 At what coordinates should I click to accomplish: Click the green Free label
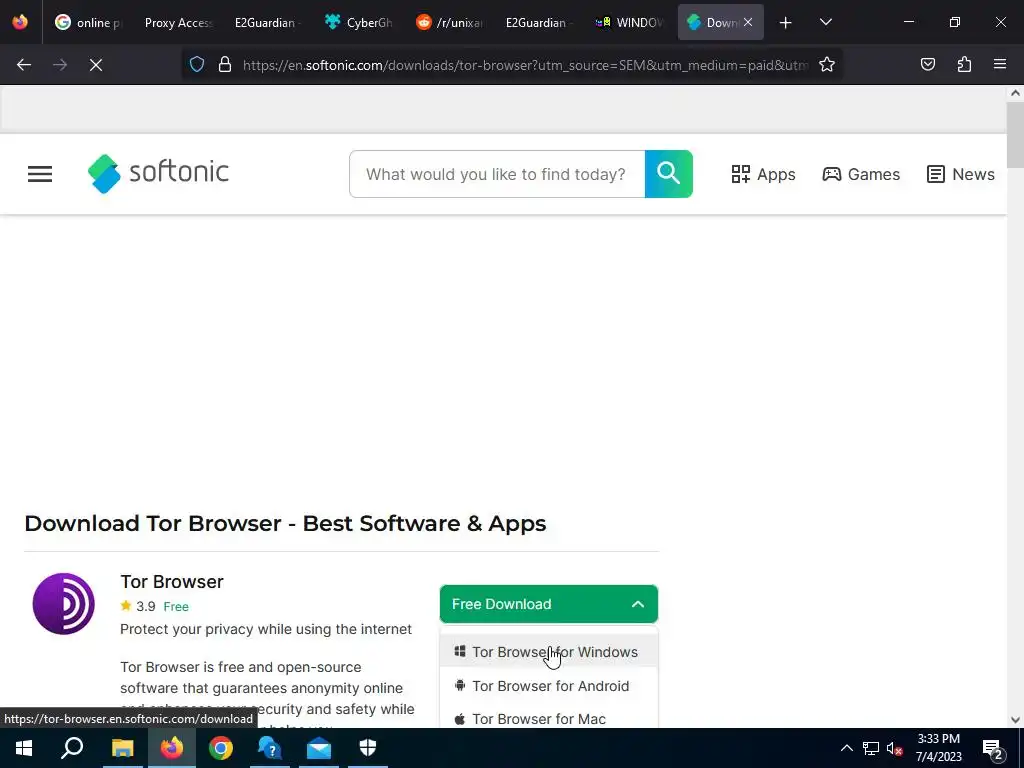point(176,607)
